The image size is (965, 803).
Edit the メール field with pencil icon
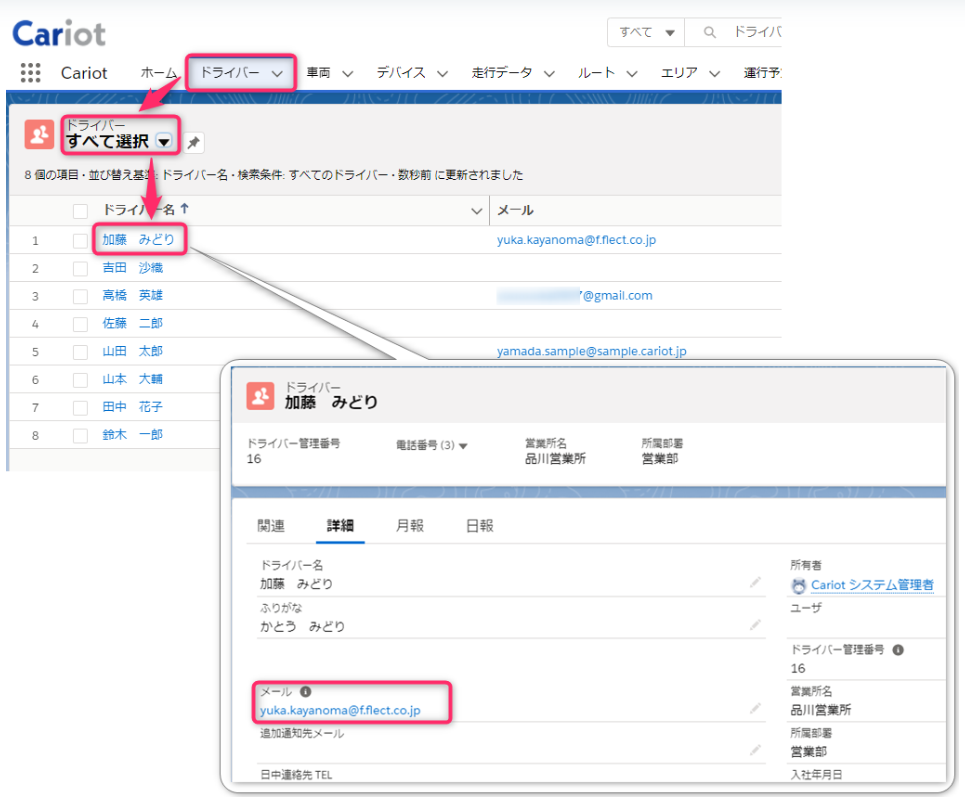(755, 709)
